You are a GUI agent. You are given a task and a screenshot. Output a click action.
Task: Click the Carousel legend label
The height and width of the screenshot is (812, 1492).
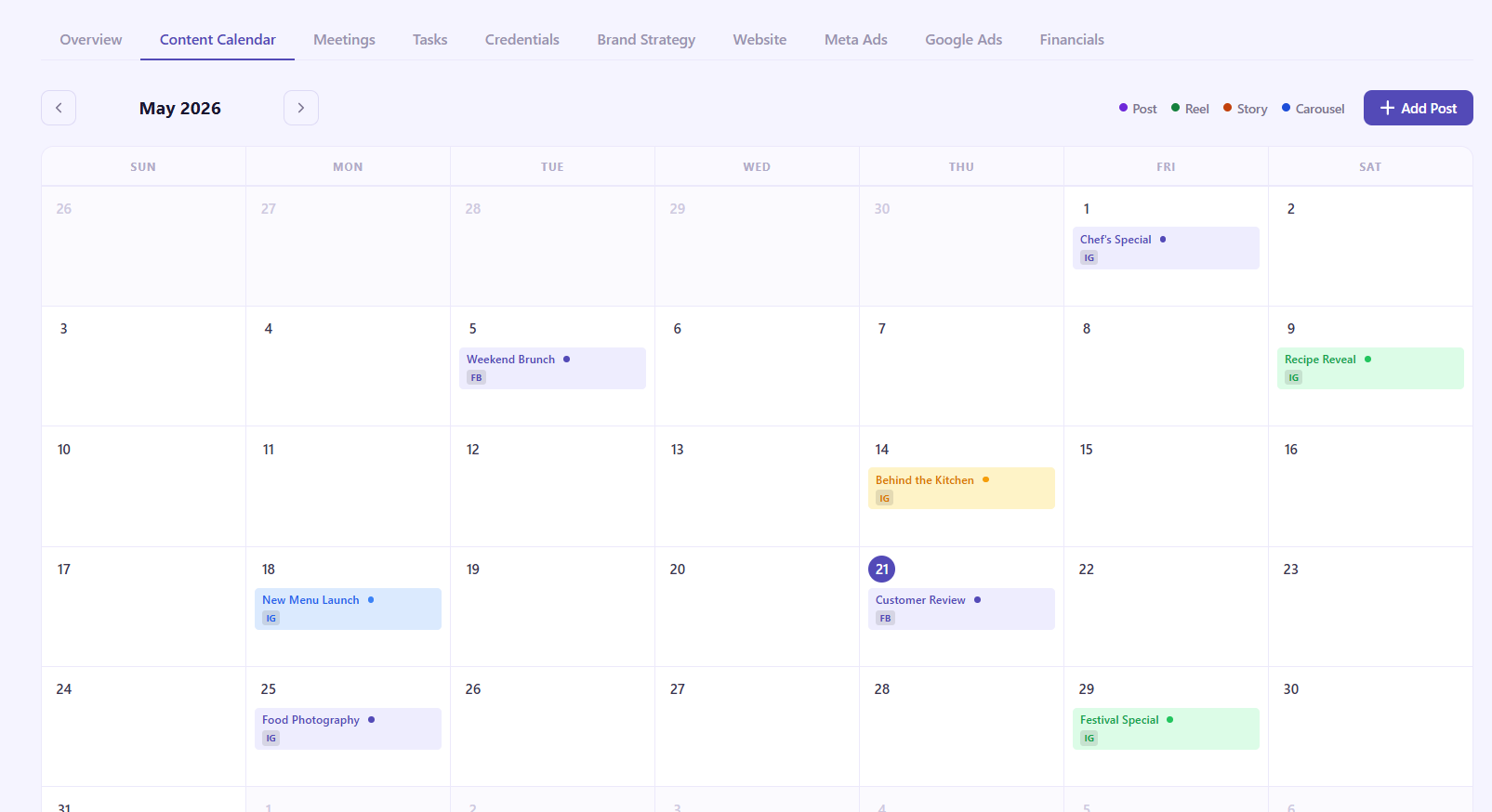(x=1320, y=109)
